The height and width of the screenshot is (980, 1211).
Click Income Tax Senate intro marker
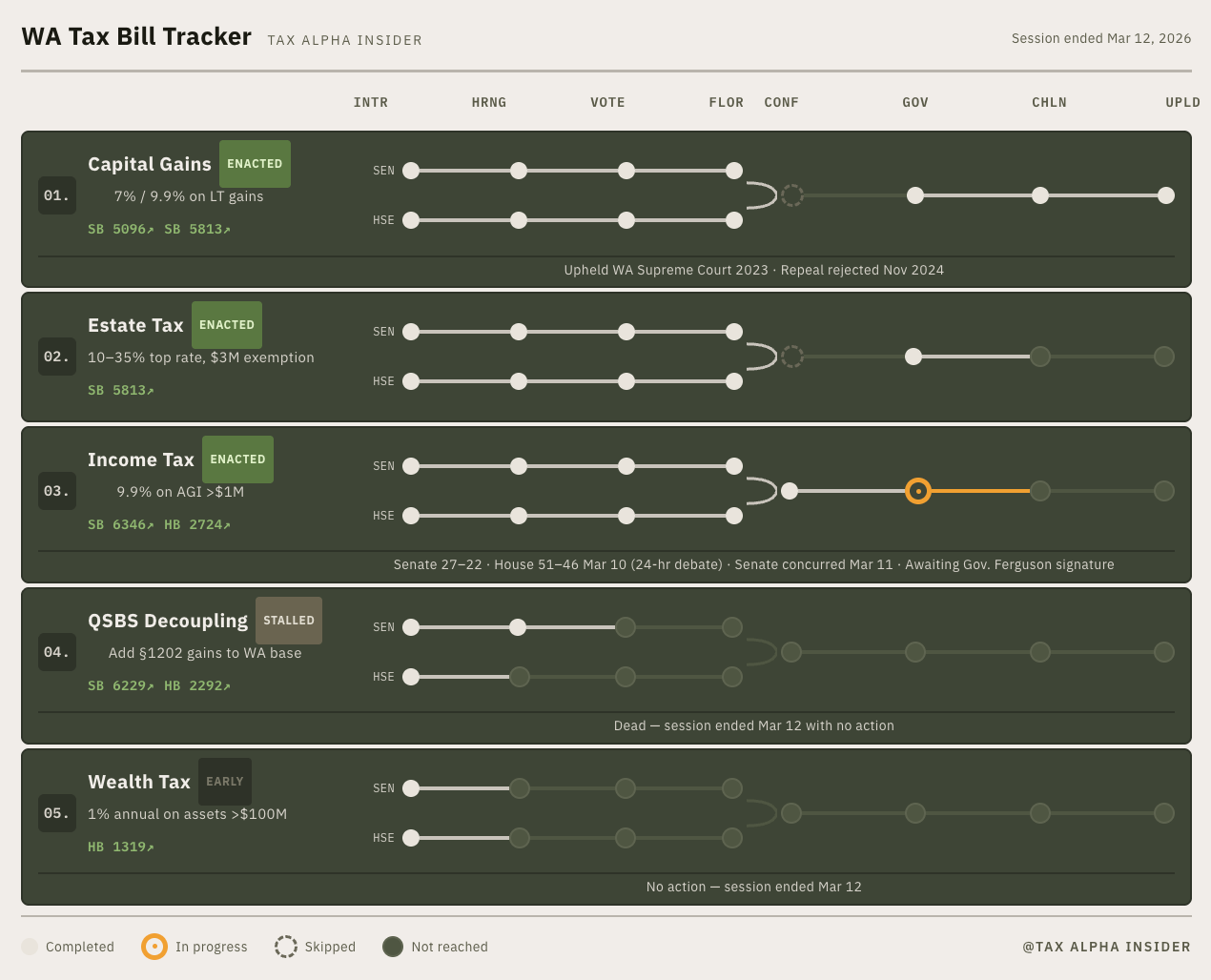(x=411, y=466)
